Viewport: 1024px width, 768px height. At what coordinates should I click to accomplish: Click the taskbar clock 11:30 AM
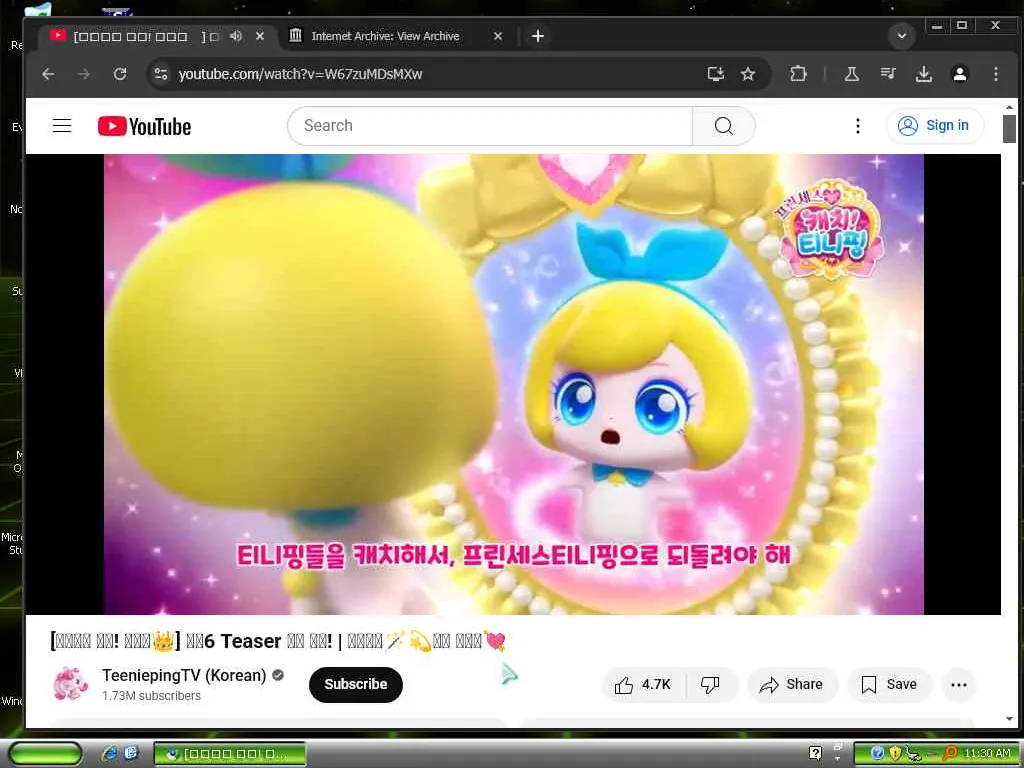[x=987, y=754]
